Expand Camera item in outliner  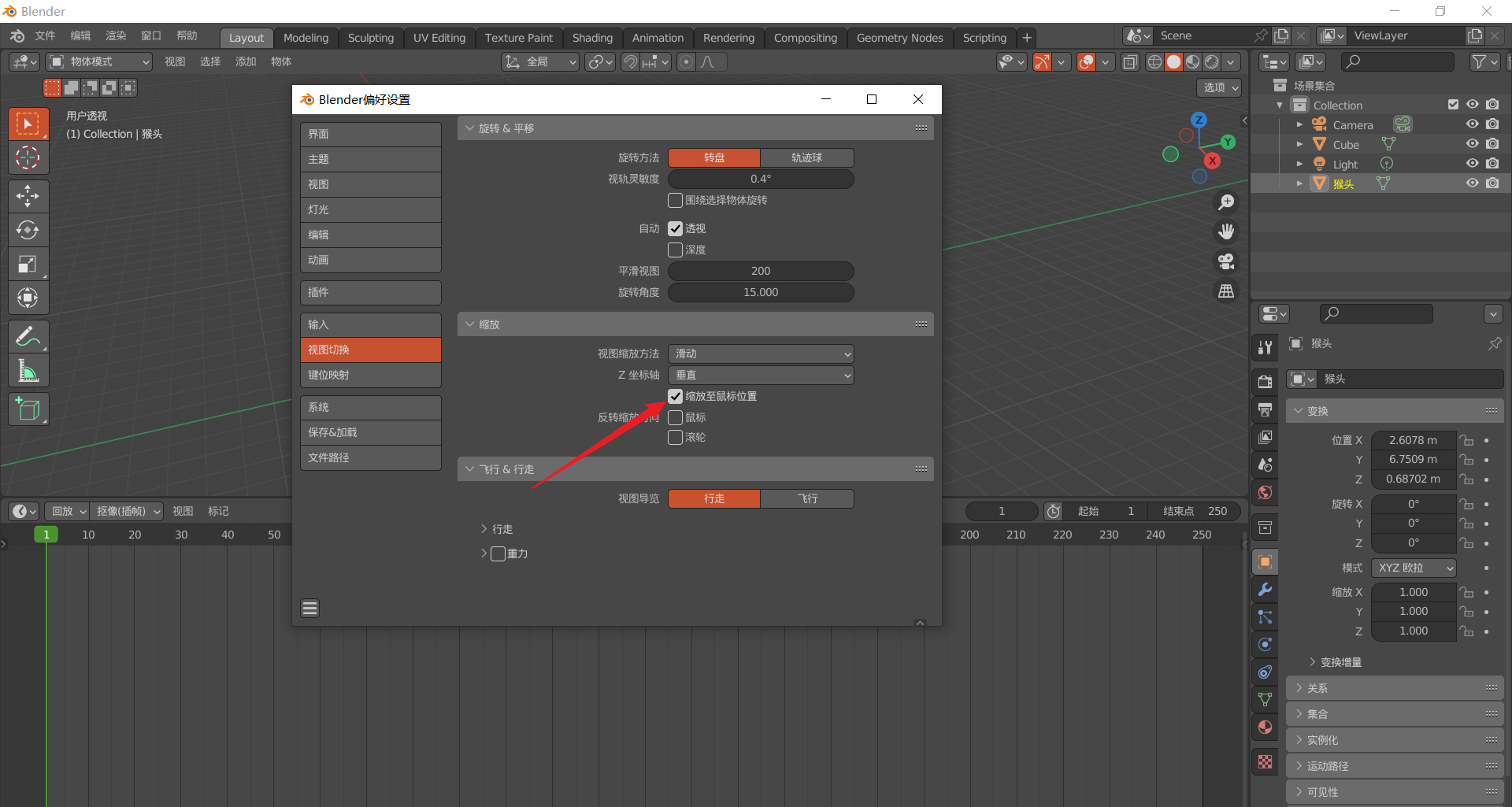click(1299, 124)
